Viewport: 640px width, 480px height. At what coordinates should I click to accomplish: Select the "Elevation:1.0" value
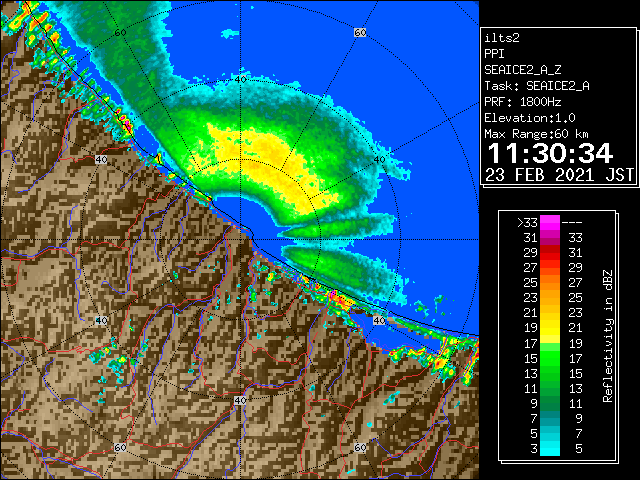(x=529, y=118)
